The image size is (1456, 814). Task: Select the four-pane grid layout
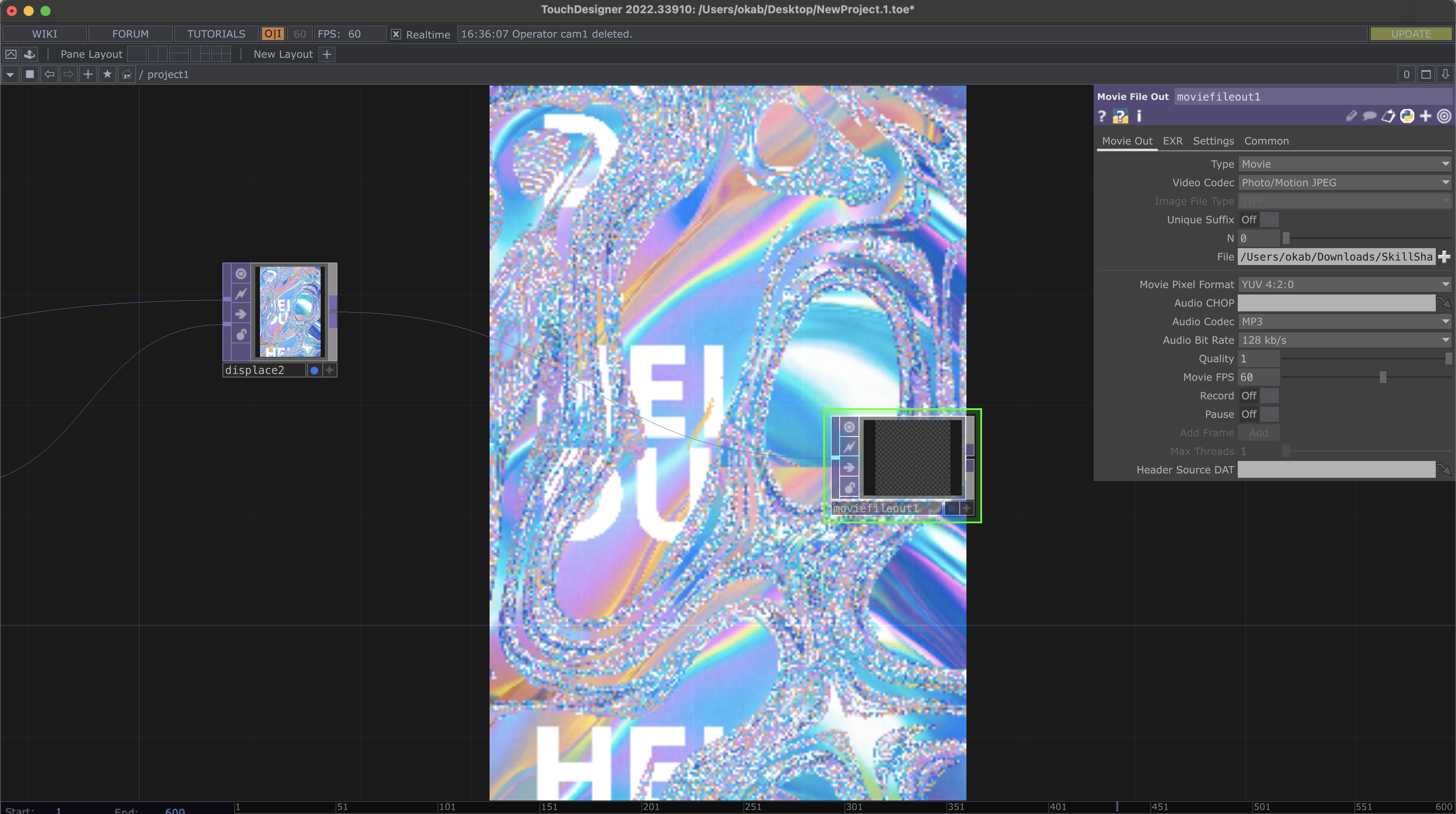coord(221,54)
